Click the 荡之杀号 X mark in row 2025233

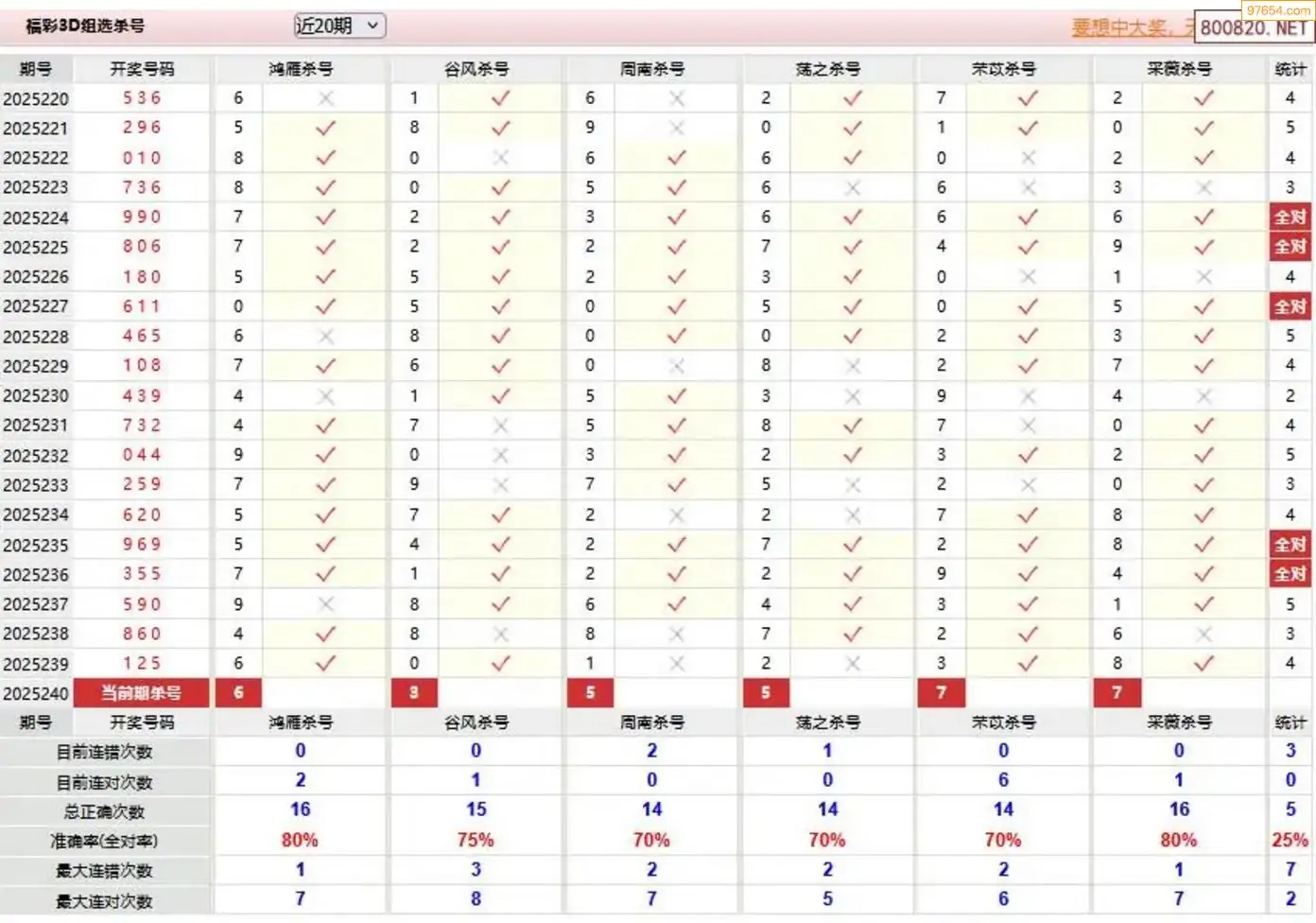(853, 485)
